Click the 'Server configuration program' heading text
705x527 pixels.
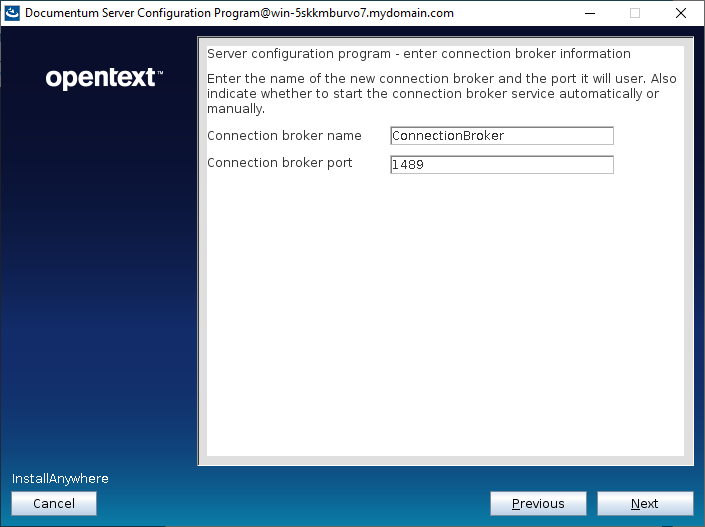(x=418, y=54)
